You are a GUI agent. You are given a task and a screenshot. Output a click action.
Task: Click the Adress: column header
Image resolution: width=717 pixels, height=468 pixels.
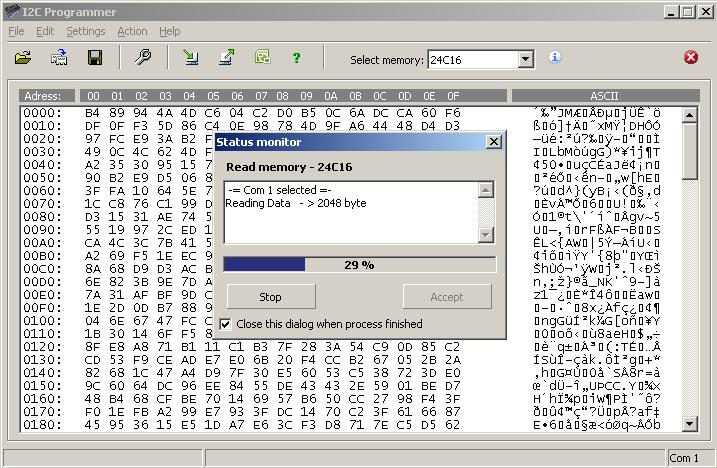point(46,96)
